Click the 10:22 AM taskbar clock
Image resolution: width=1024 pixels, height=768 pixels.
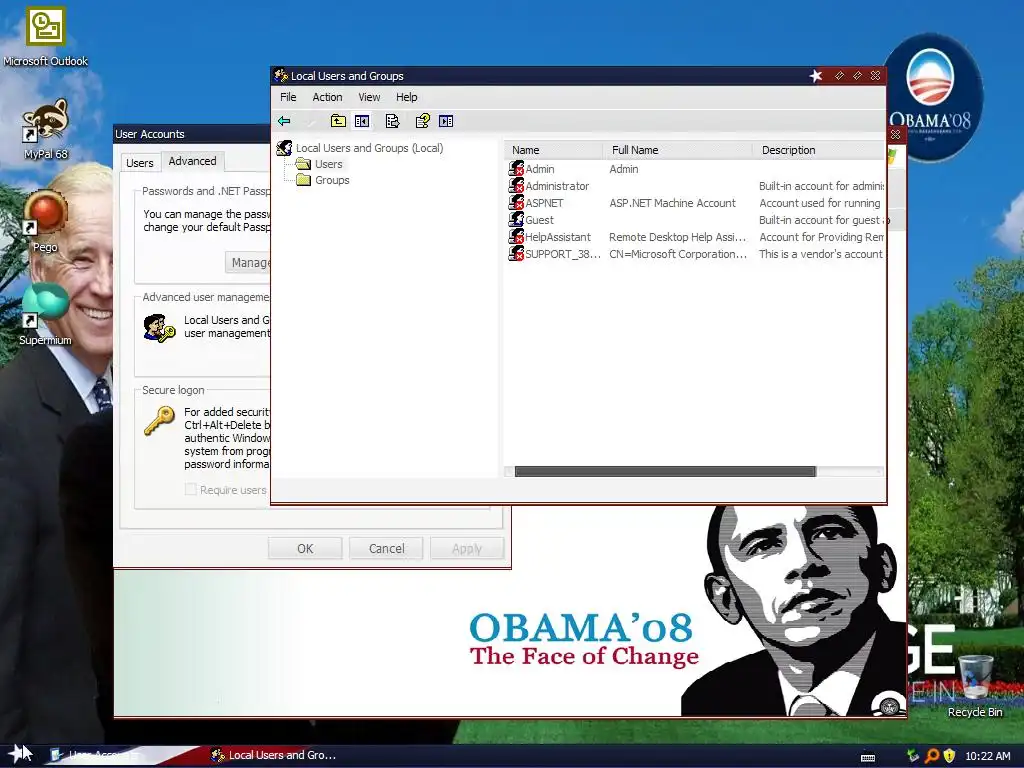point(987,756)
